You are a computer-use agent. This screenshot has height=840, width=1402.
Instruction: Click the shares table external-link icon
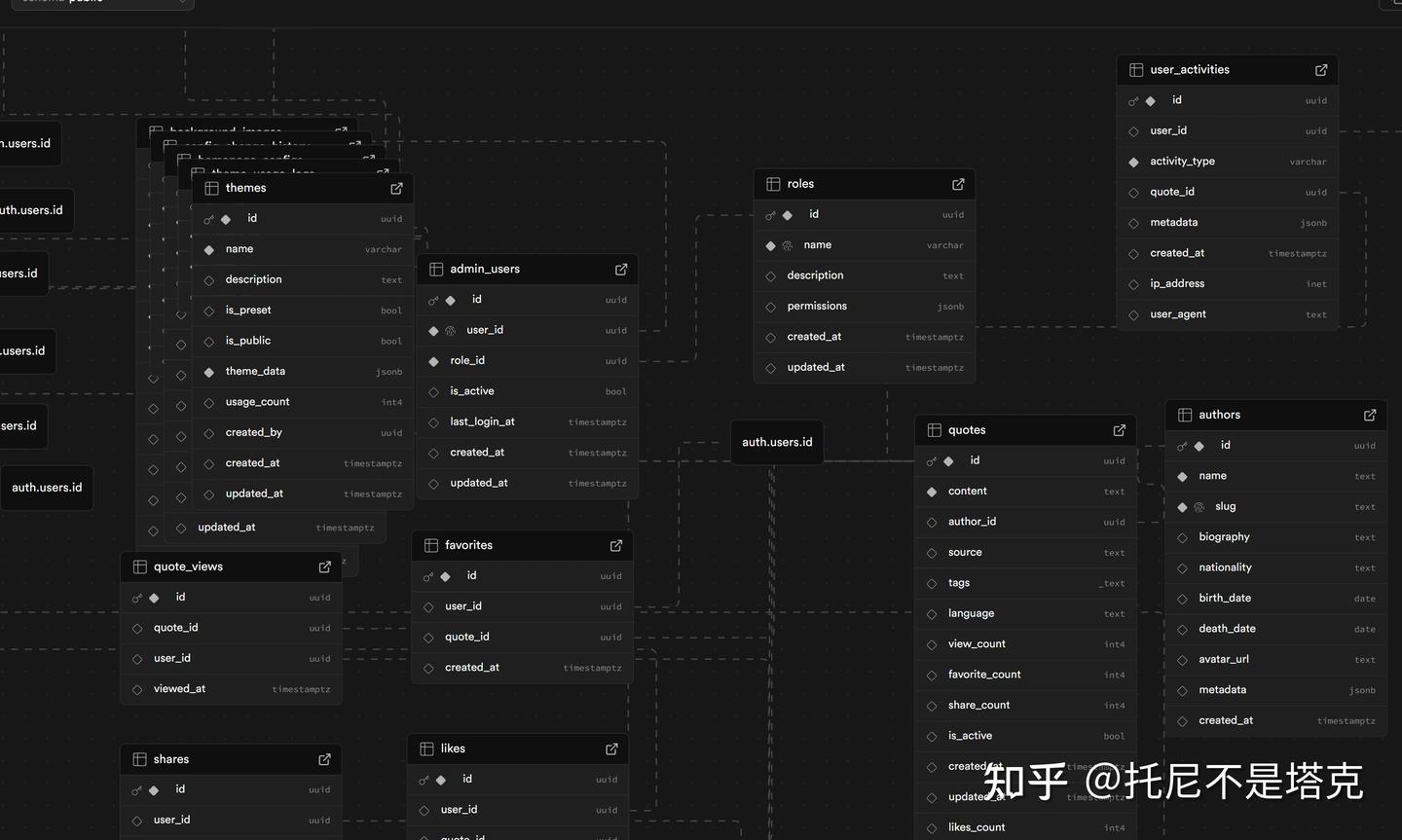click(x=324, y=759)
